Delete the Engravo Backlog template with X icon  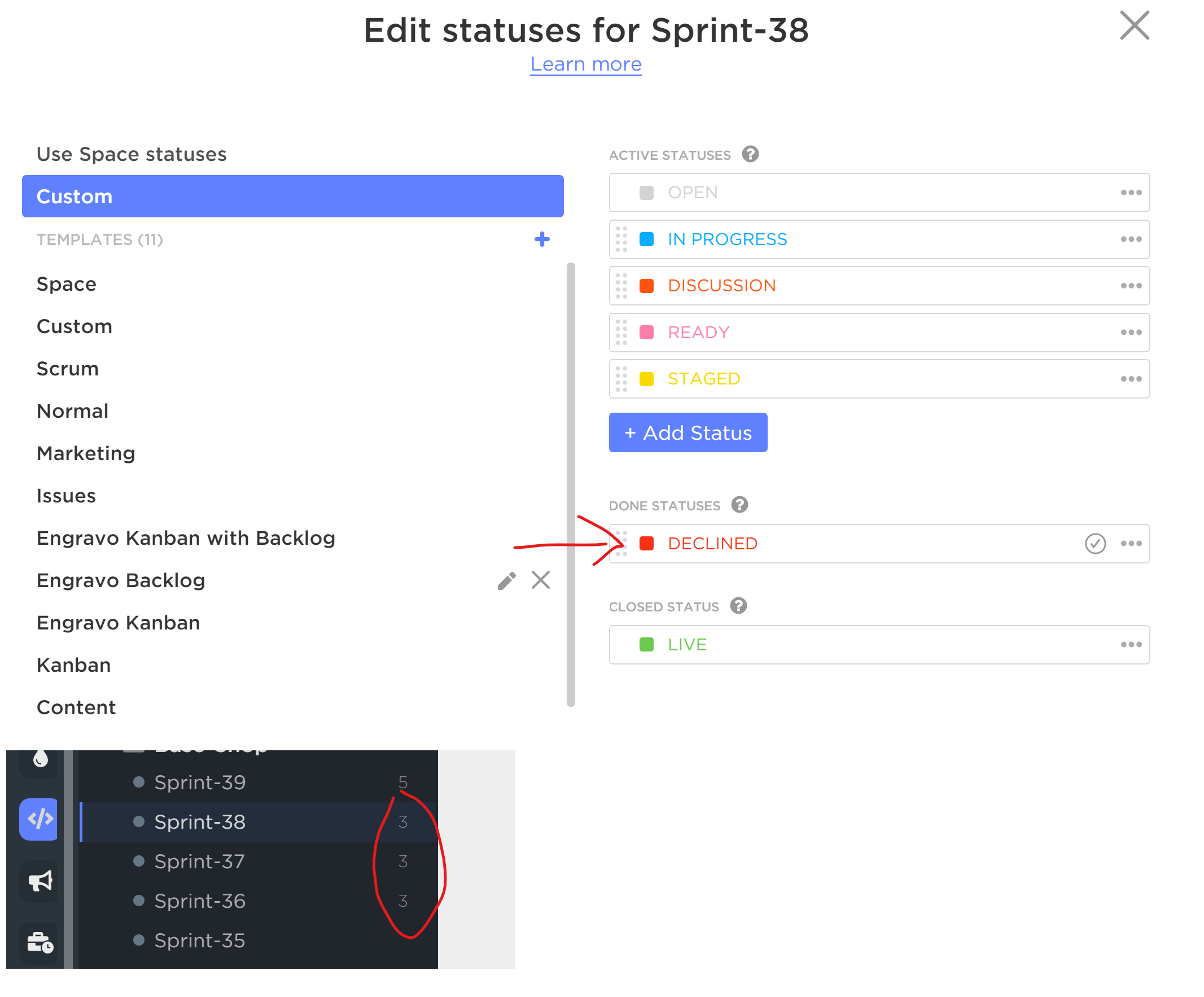(x=541, y=580)
